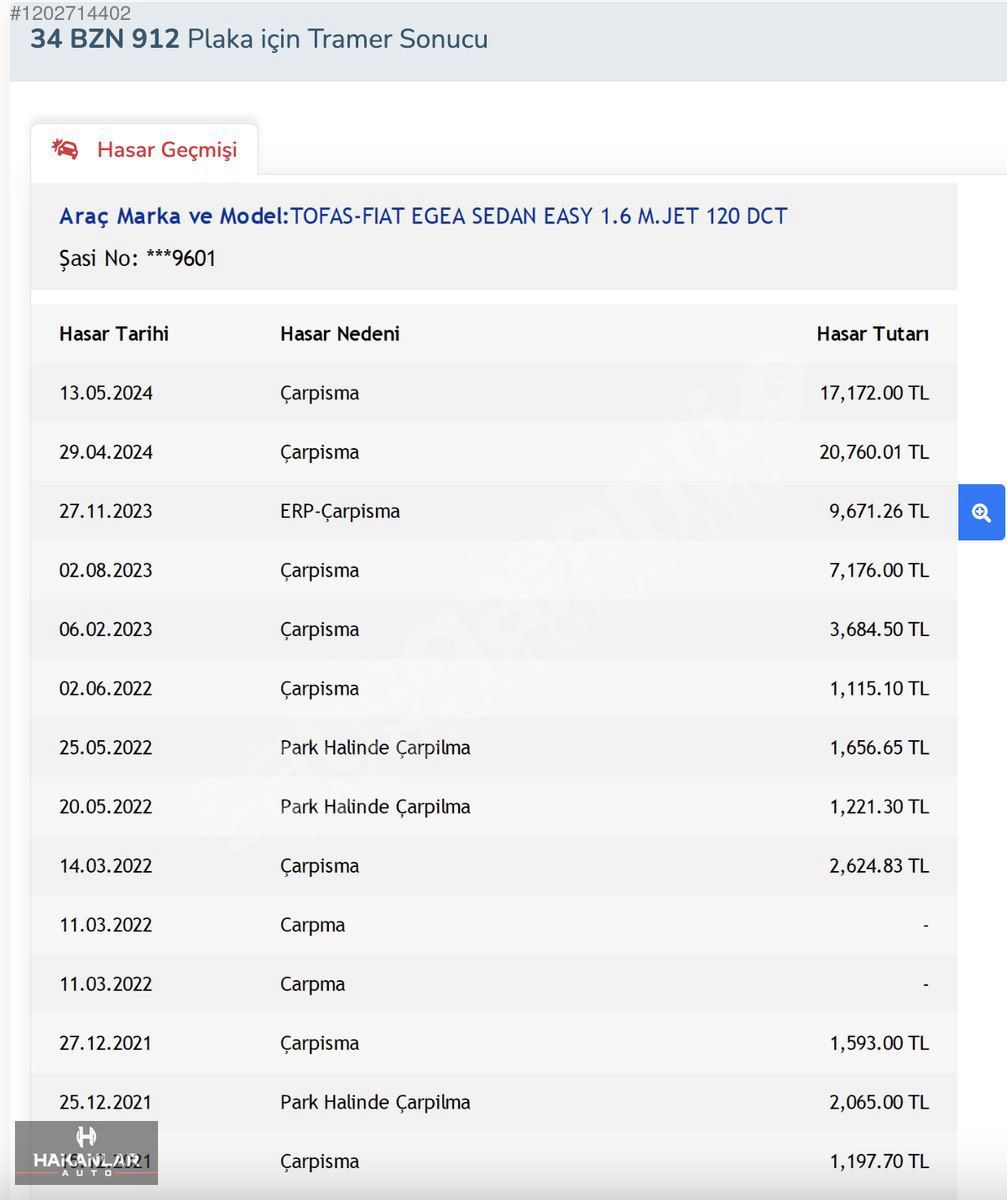
Task: Select the amount 9,671.26 TL
Action: point(879,511)
